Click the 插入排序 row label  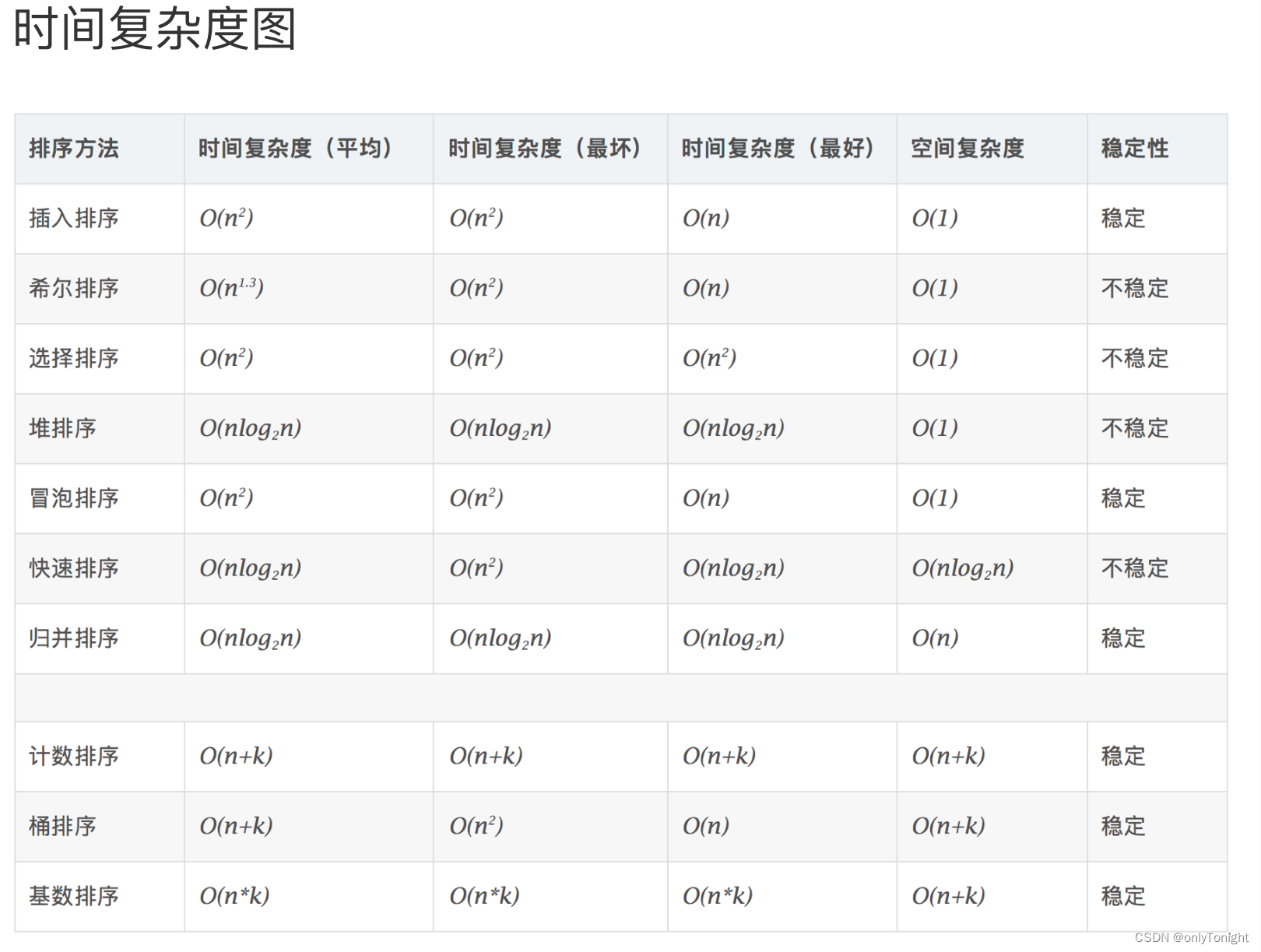coord(76,219)
